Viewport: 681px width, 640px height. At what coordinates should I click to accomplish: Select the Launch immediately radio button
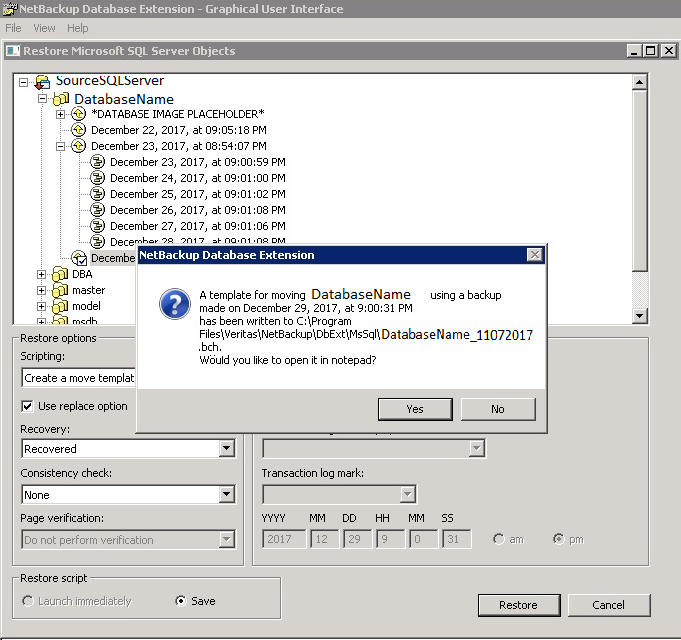(27, 601)
